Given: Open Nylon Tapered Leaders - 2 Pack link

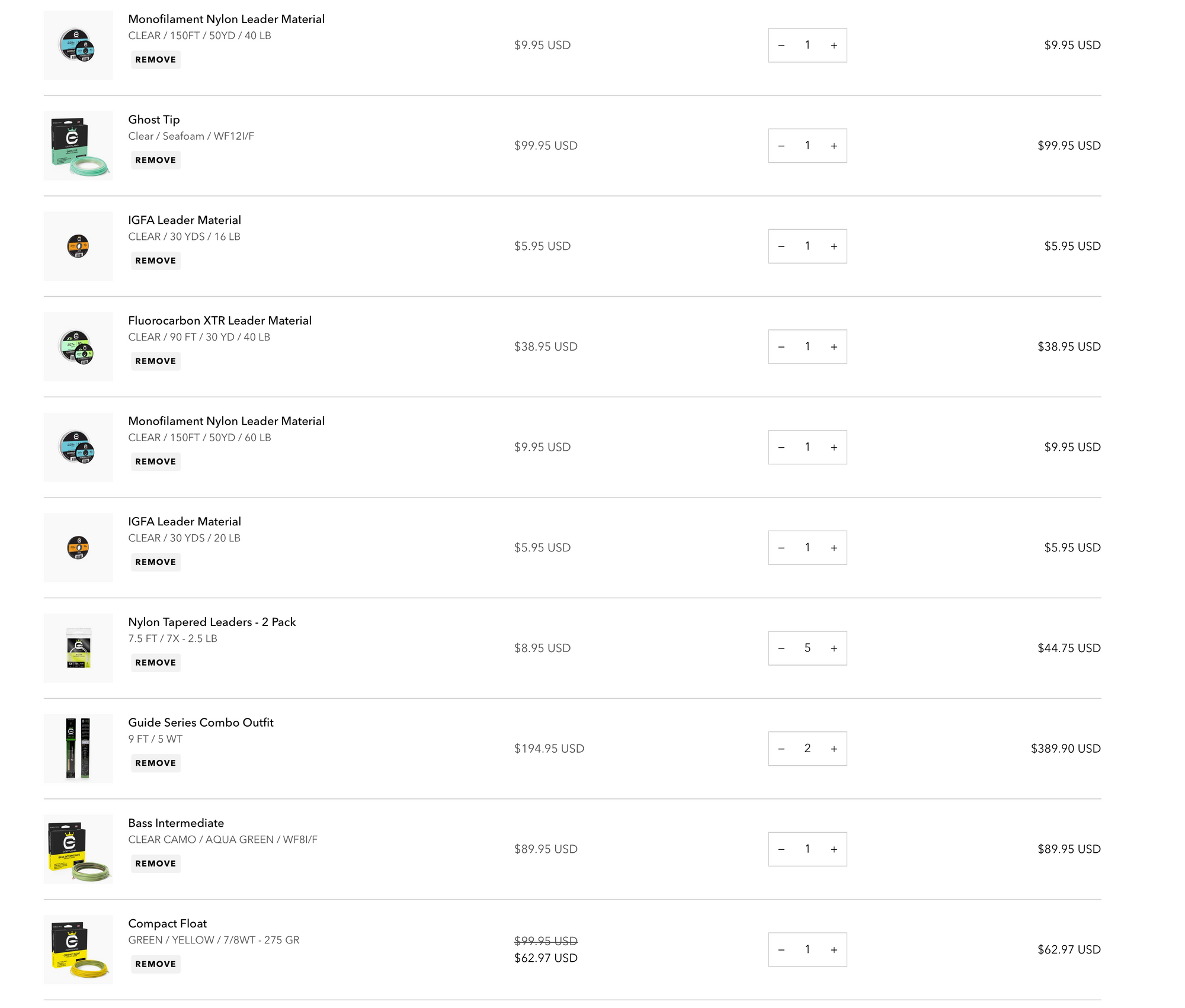Looking at the screenshot, I should pyautogui.click(x=212, y=622).
